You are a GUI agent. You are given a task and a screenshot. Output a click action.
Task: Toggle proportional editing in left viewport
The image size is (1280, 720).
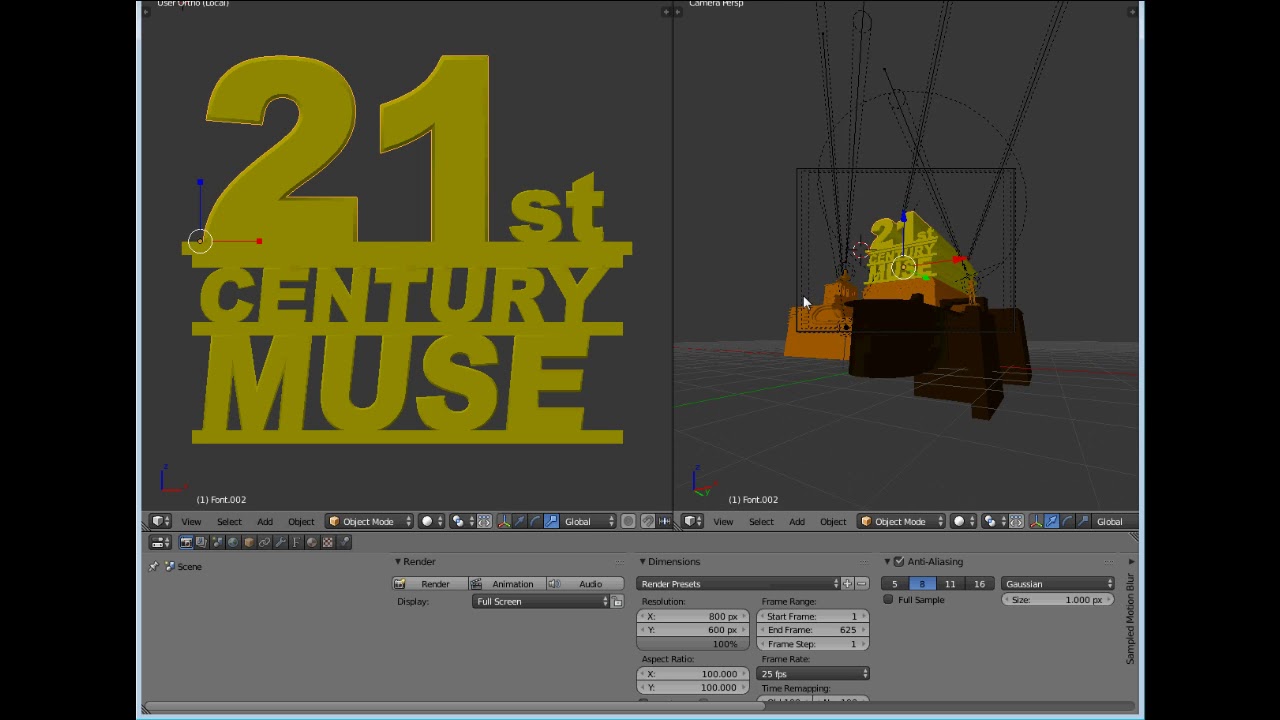click(628, 521)
